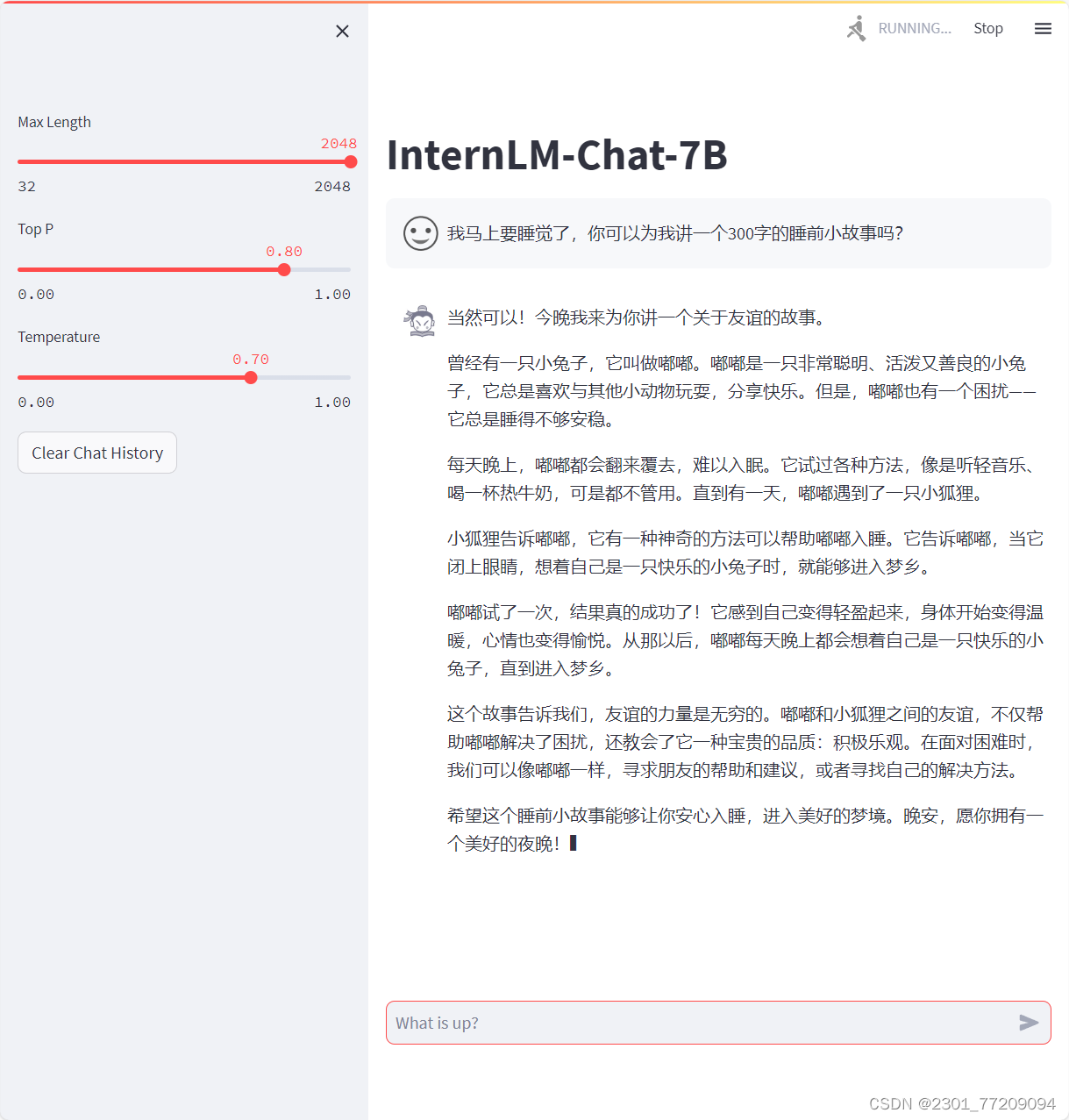Click inside the What is up? input field
Screen dimensions: 1069x1120
[614, 1022]
